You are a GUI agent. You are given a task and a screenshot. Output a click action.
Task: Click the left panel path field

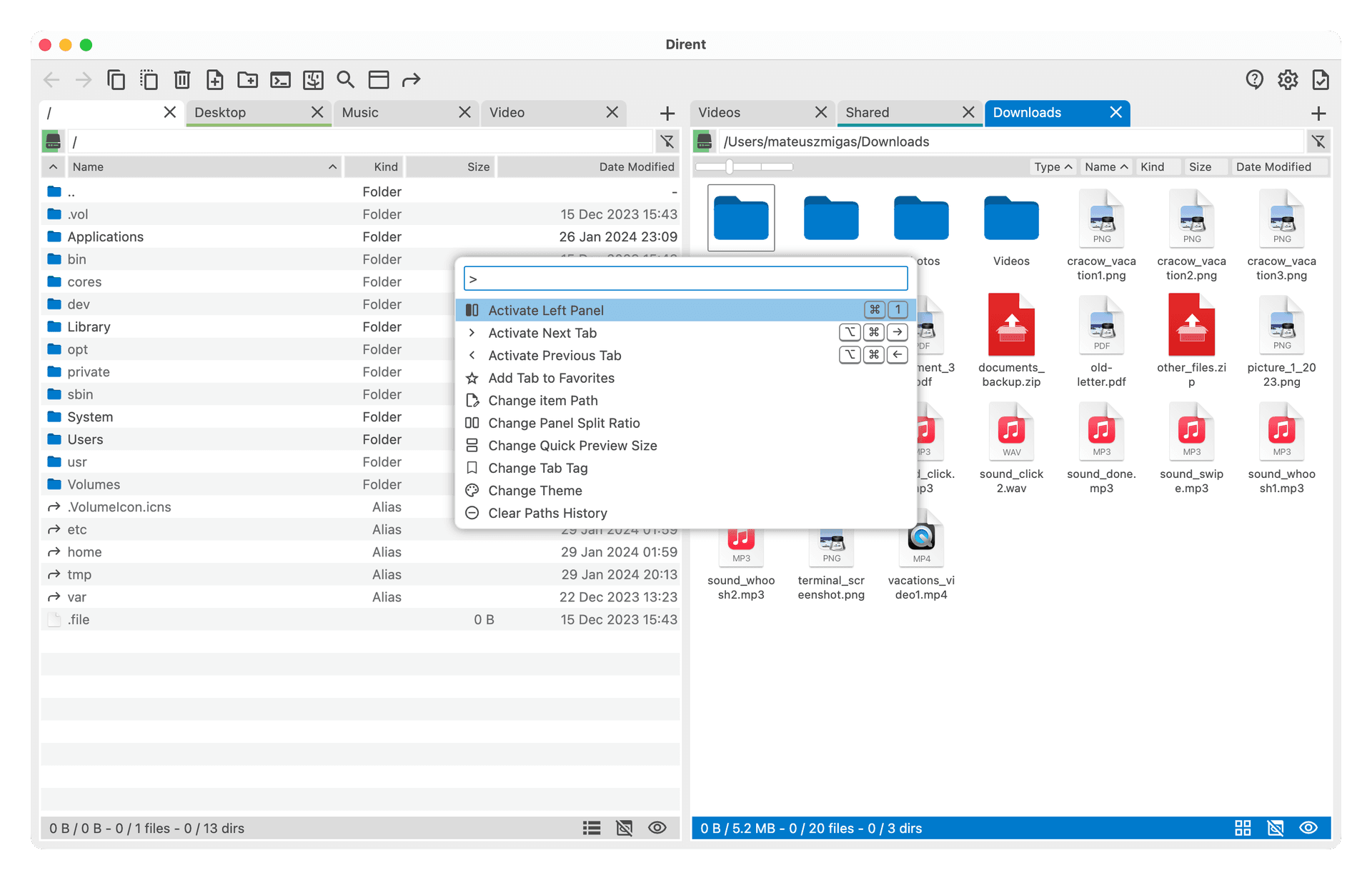(x=361, y=141)
